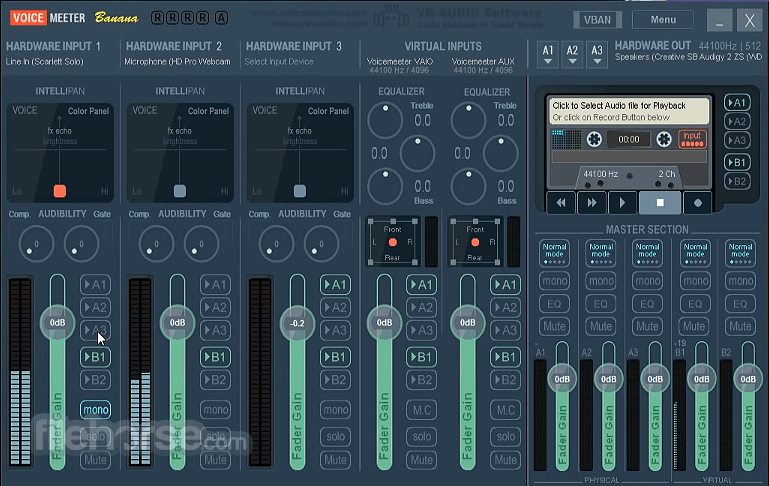Image resolution: width=769 pixels, height=486 pixels.
Task: Disable A1 routing on Hardware Input 3
Action: tap(335, 285)
